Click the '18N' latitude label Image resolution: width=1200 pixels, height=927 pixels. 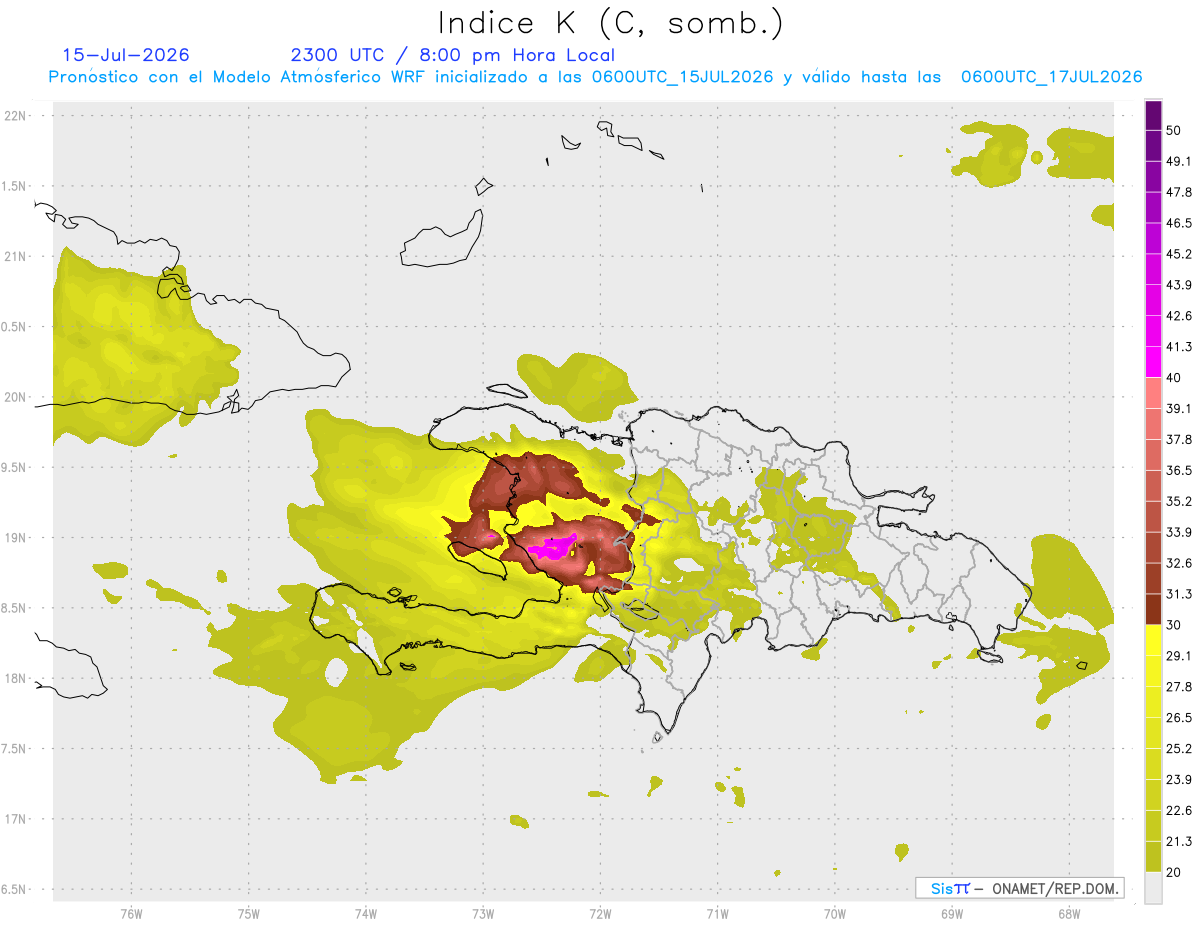click(x=15, y=678)
